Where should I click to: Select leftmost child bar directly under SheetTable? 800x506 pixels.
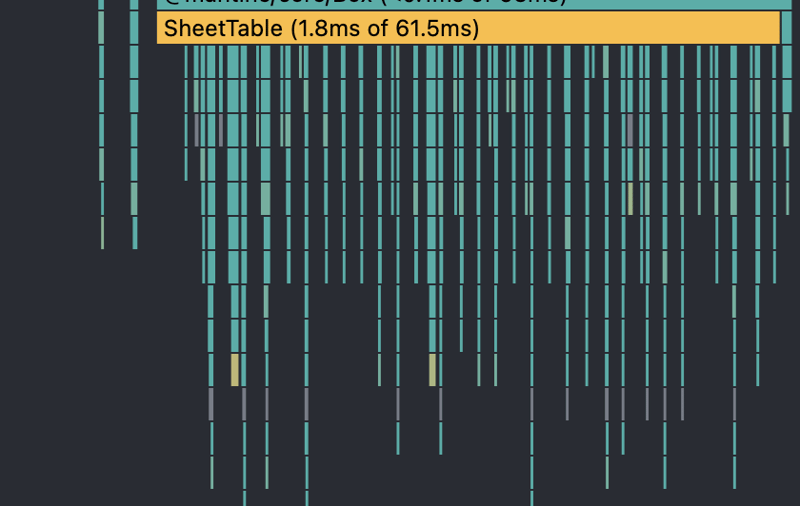click(186, 62)
